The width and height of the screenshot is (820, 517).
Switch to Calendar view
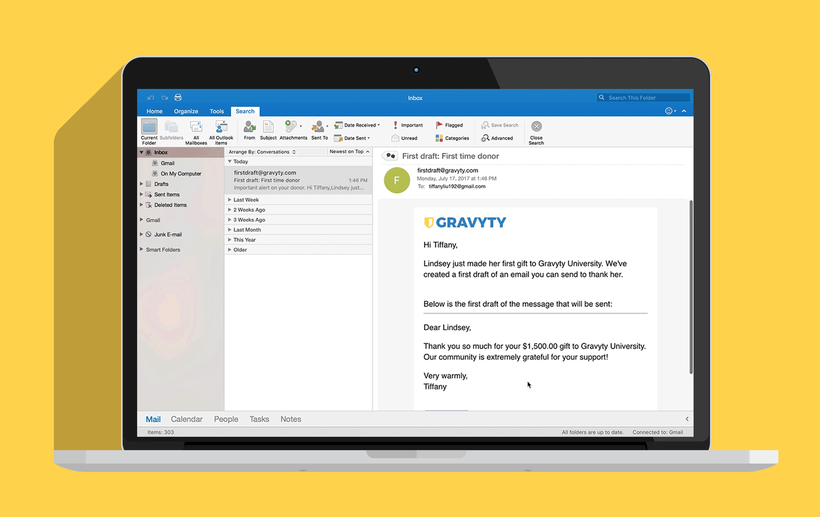pyautogui.click(x=187, y=419)
